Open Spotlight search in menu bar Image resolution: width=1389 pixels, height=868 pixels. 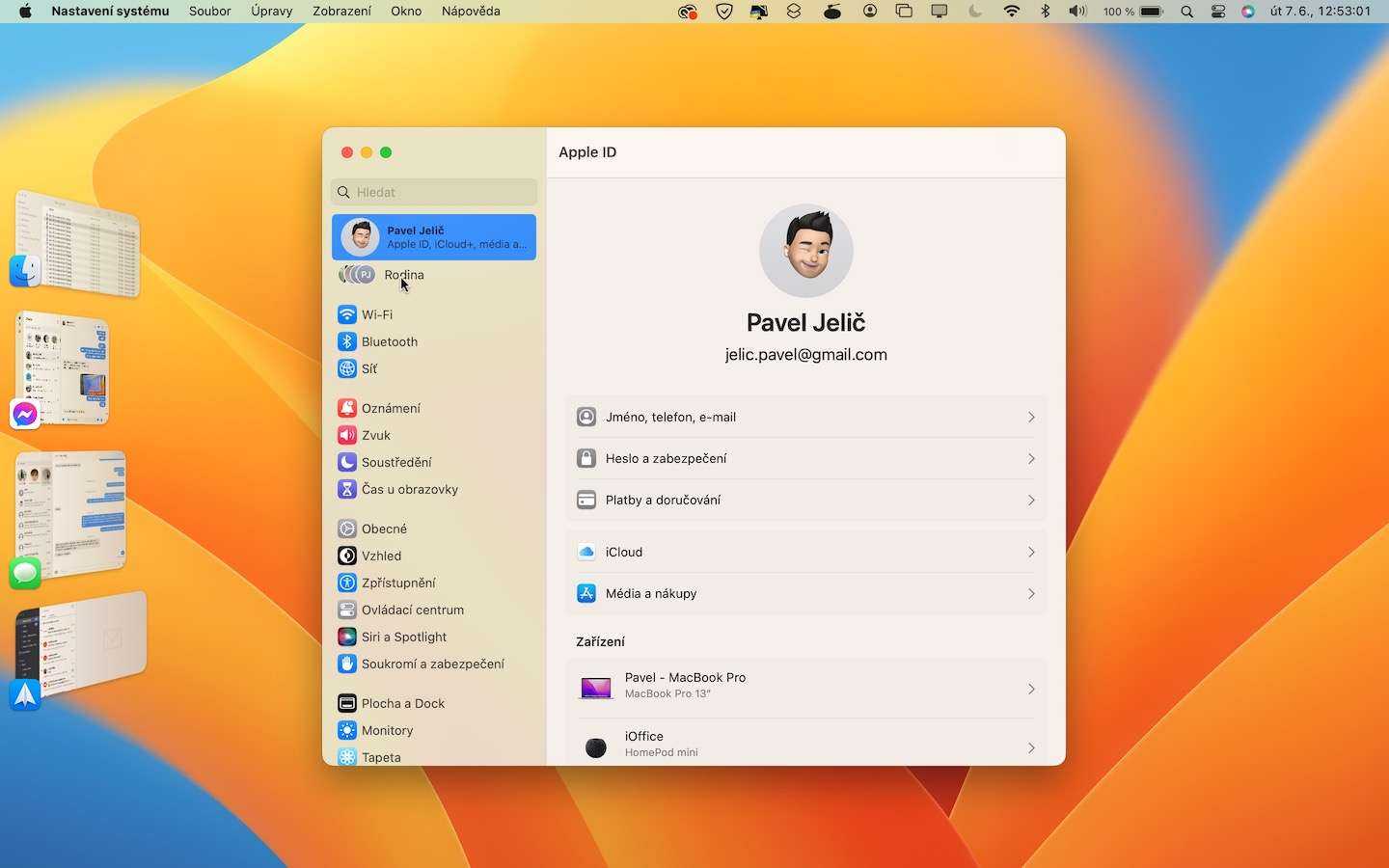tap(1187, 12)
